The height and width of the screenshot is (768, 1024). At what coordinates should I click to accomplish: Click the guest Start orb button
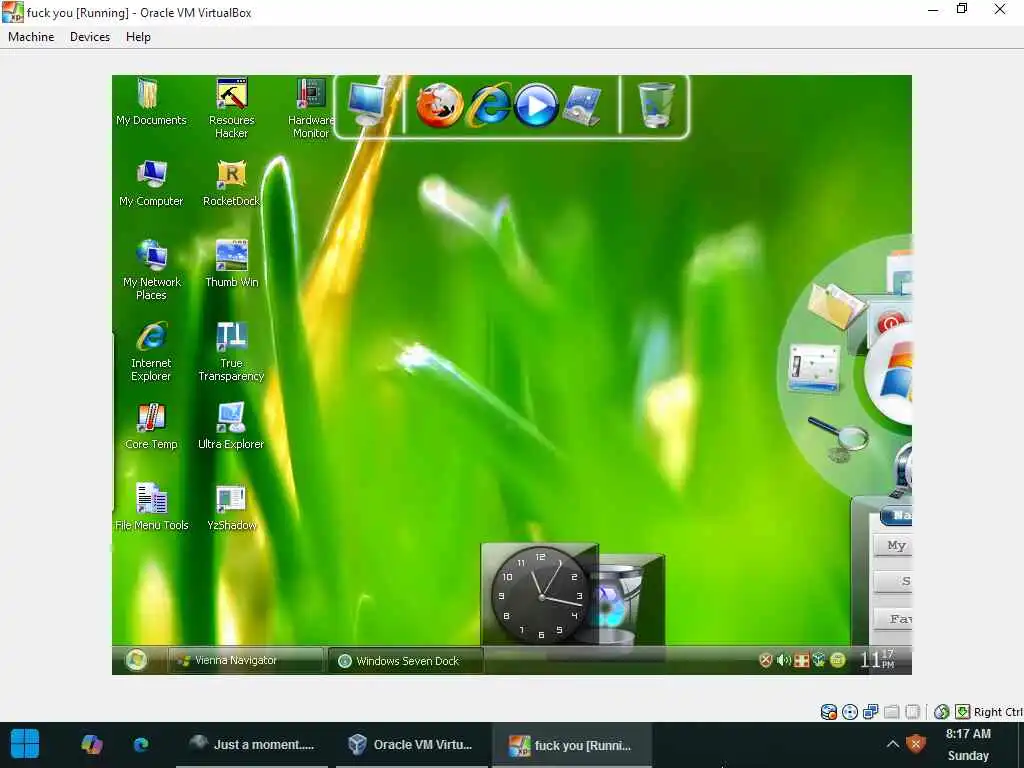[136, 660]
